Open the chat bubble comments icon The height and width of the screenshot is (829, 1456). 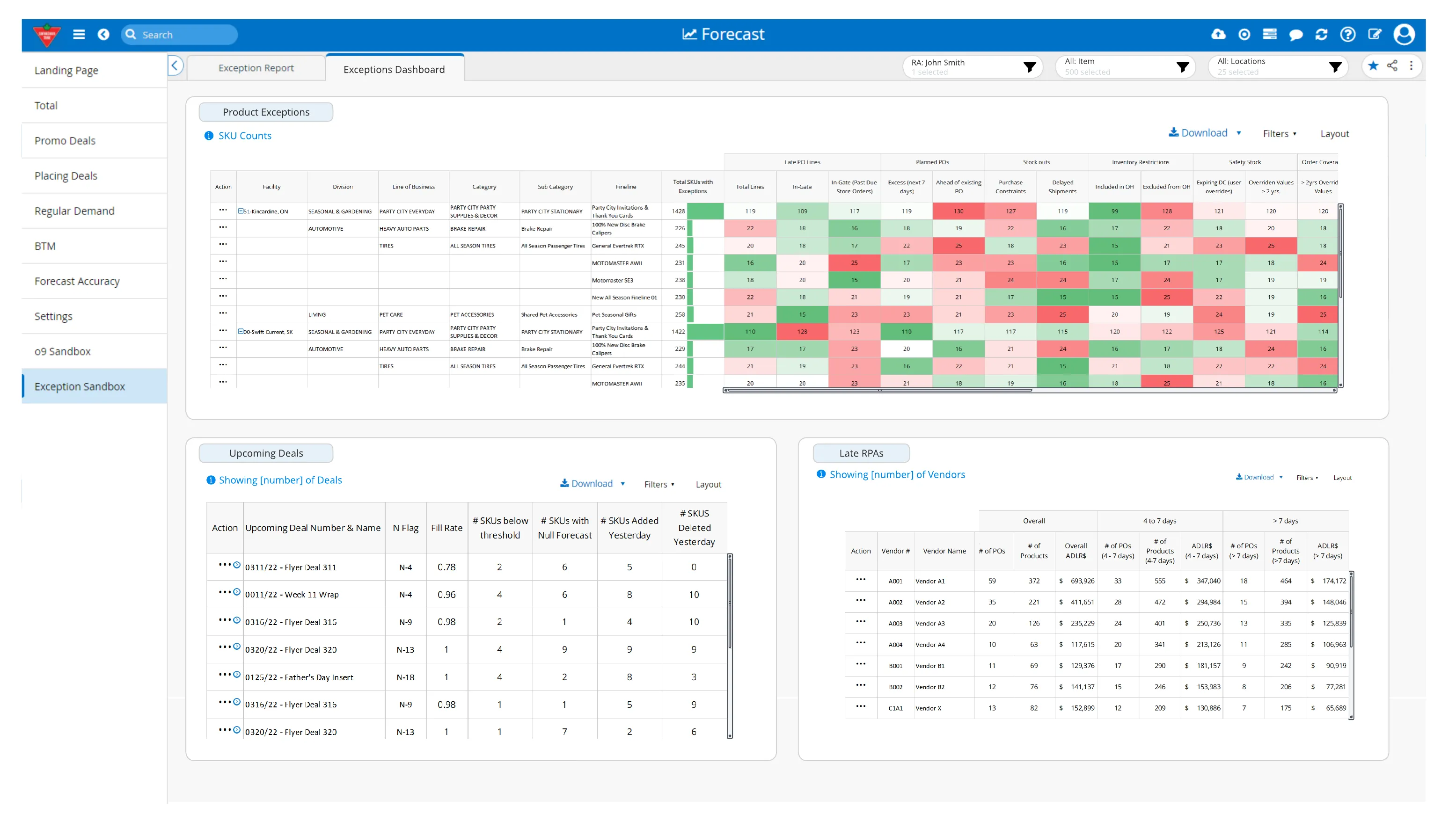1295,35
